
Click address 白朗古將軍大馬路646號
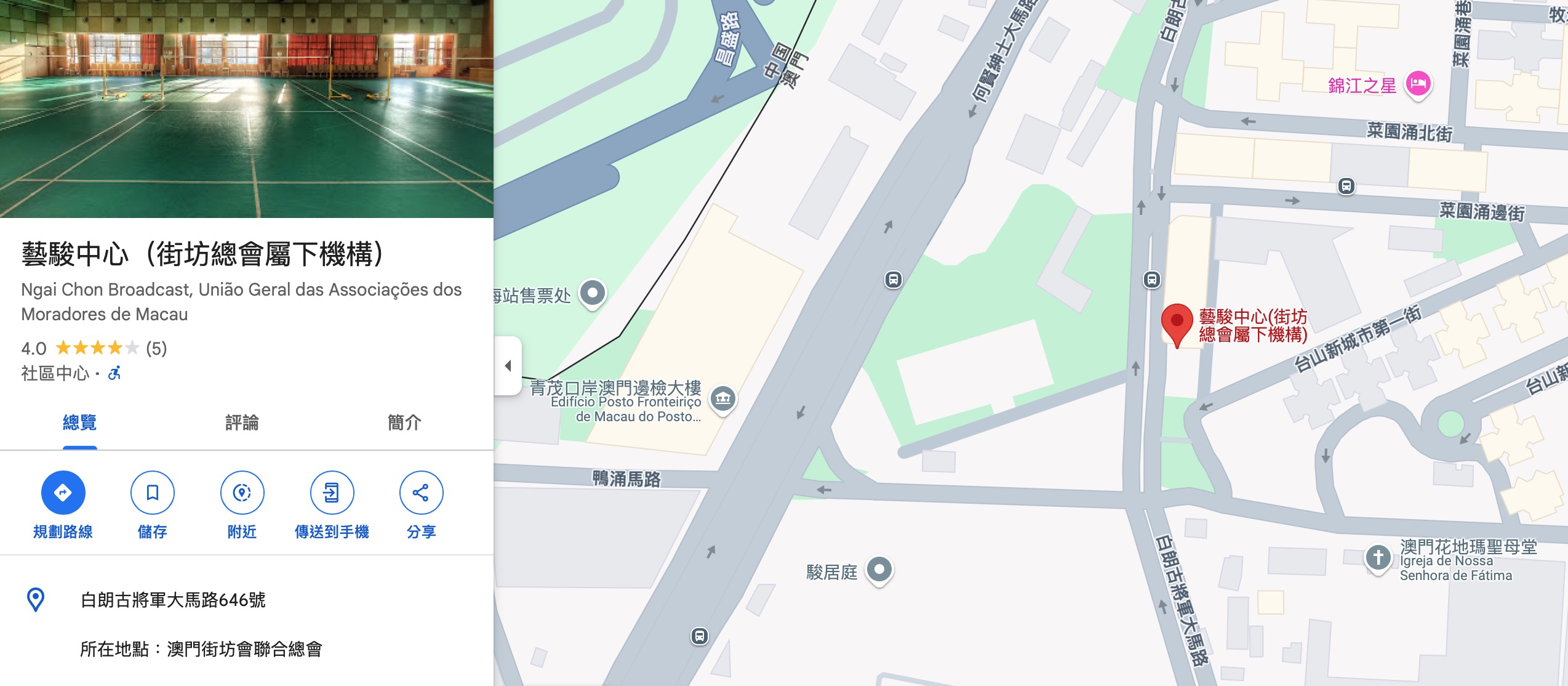[173, 600]
